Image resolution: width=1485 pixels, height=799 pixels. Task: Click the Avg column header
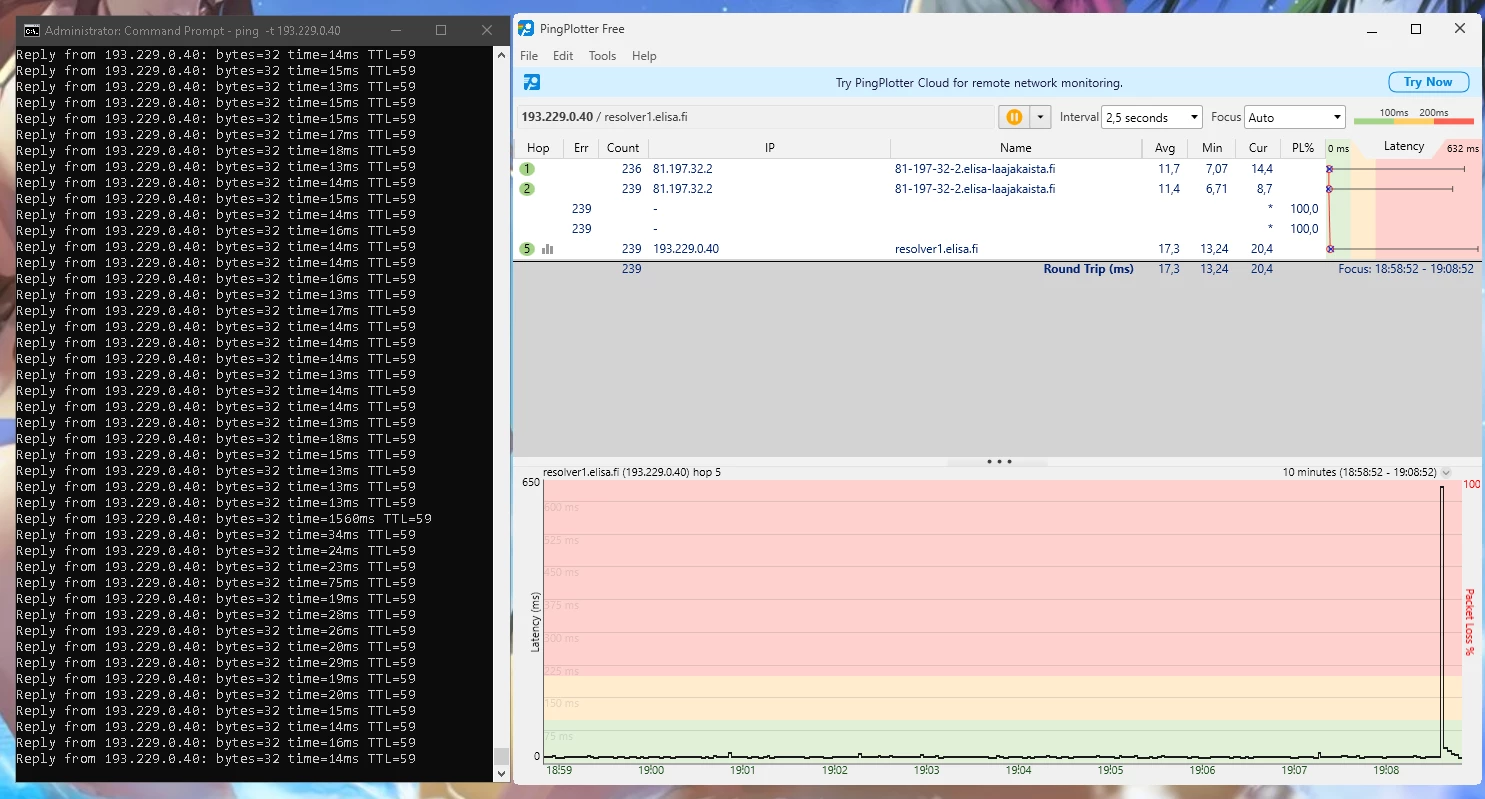[x=1165, y=148]
